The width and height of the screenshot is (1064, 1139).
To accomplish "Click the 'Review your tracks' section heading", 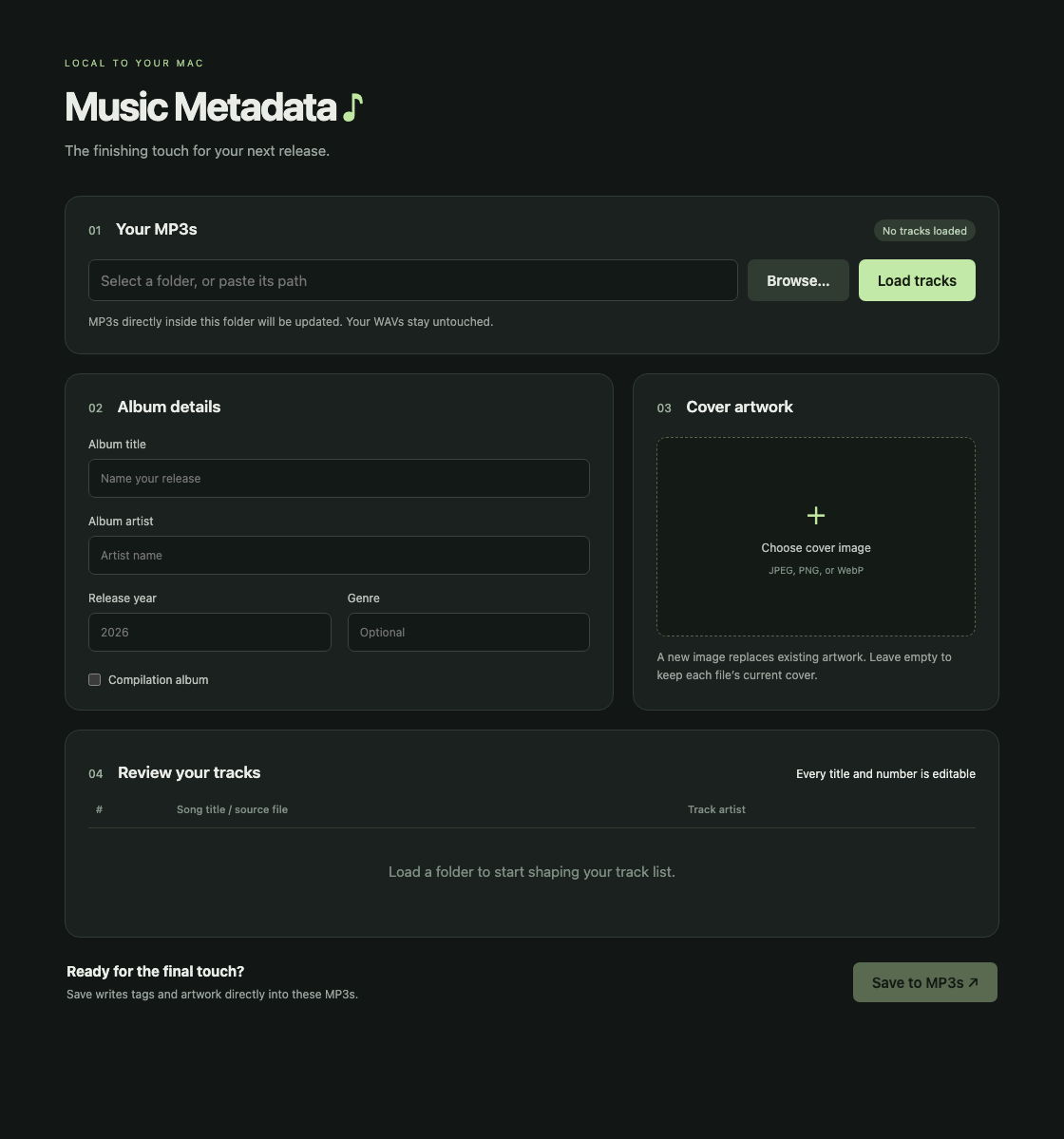I will [189, 773].
